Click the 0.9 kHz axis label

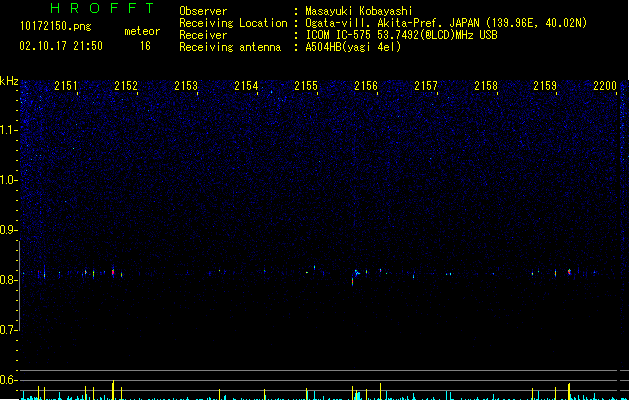pos(8,230)
